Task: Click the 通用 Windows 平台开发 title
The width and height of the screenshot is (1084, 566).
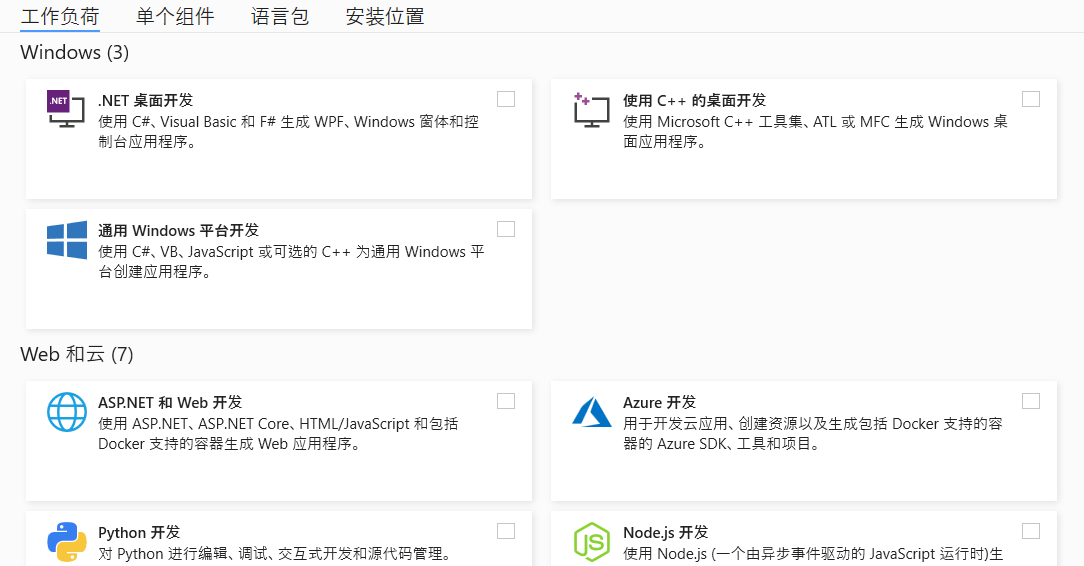Action: click(x=178, y=231)
